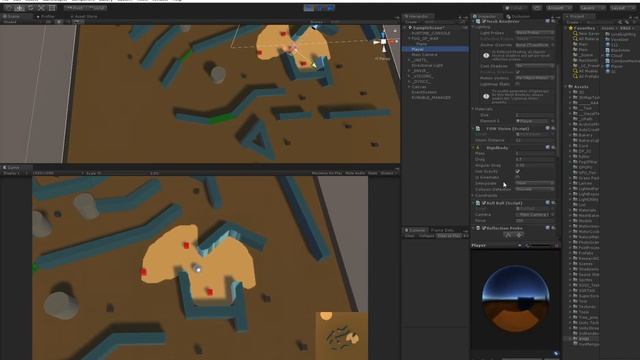This screenshot has height=360, width=640.
Task: Switch to the Console tab
Action: click(x=416, y=230)
